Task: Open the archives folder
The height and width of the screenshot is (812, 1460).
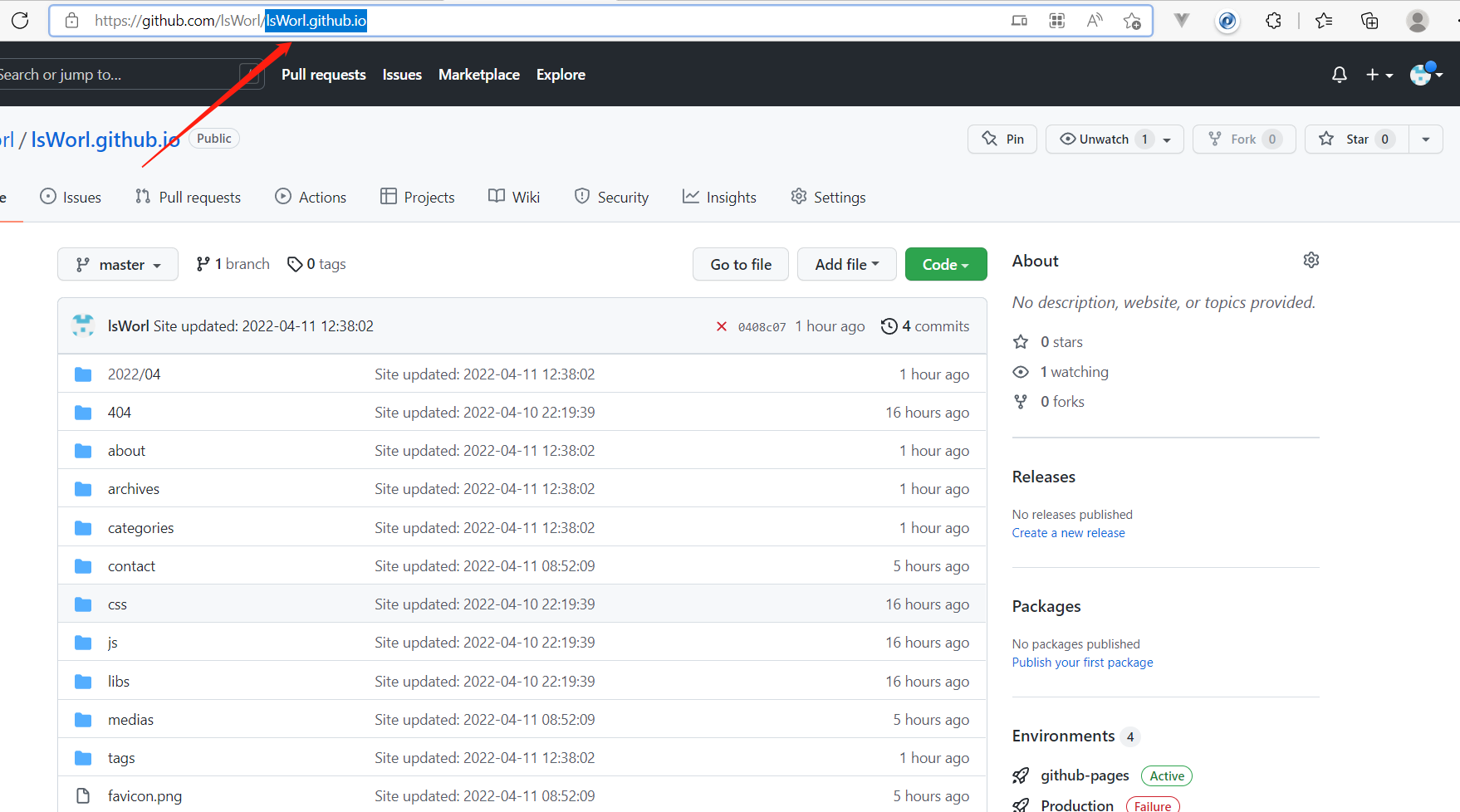Action: coord(134,489)
